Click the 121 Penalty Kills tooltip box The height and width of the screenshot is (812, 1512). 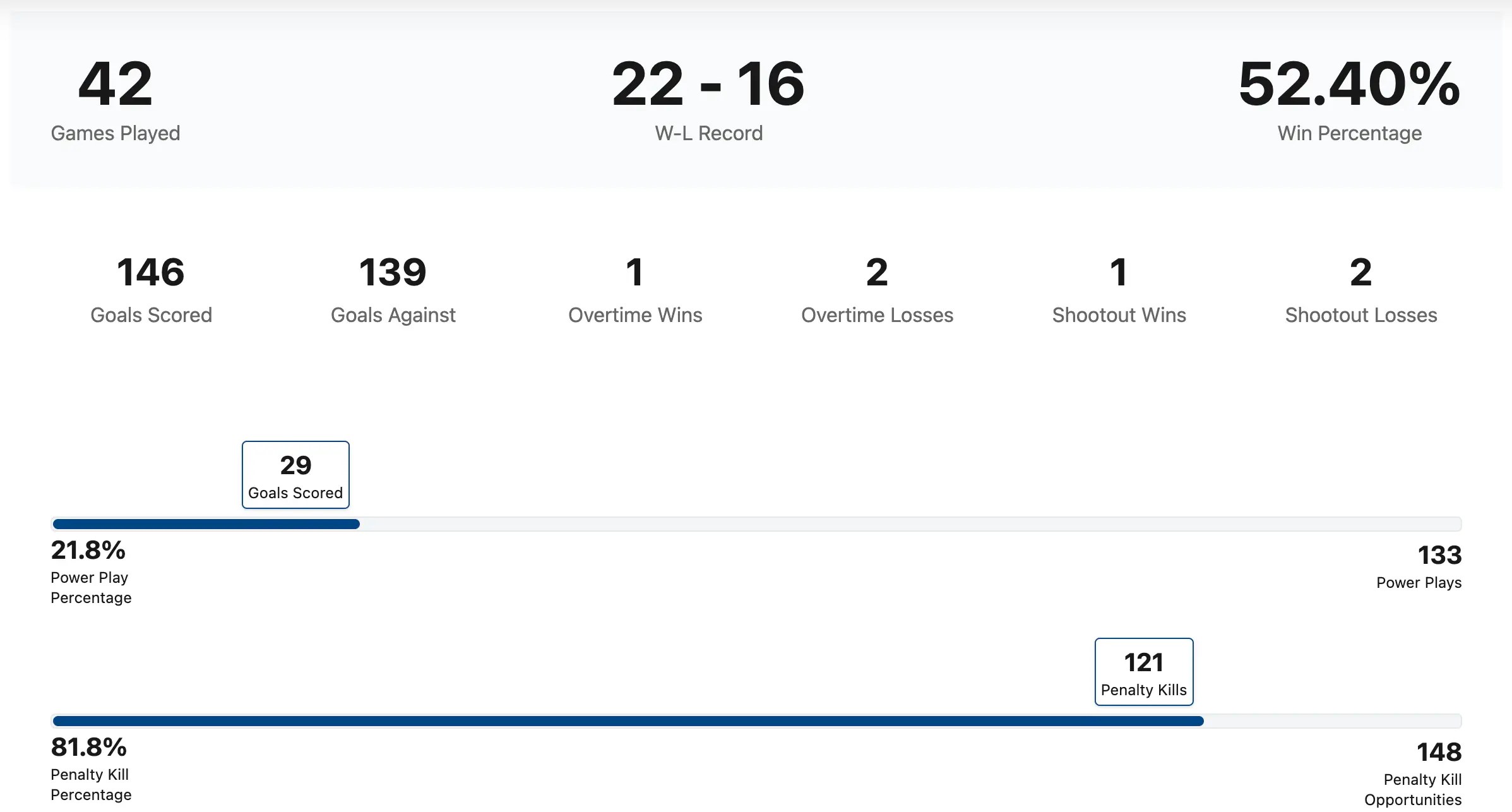point(1144,672)
